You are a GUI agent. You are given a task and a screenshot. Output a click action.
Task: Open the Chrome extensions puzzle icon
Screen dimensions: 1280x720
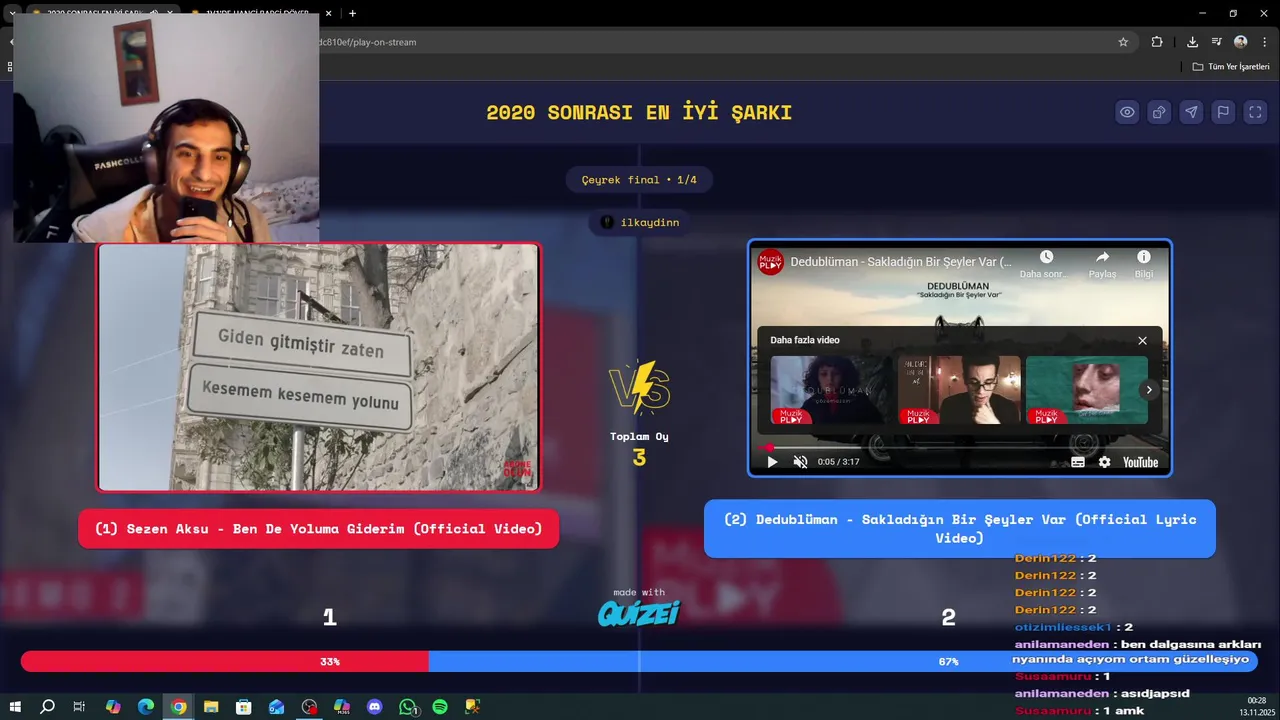pyautogui.click(x=1157, y=42)
